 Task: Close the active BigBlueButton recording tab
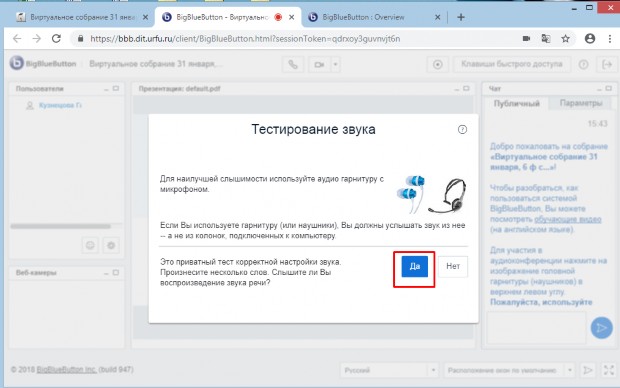[x=291, y=17]
